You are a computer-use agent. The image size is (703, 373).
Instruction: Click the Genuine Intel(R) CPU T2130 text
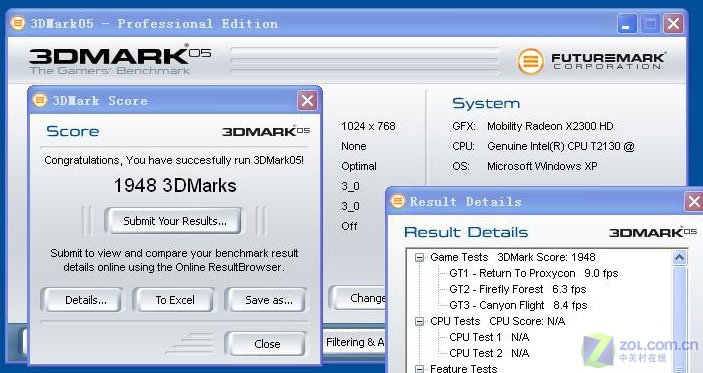click(561, 146)
